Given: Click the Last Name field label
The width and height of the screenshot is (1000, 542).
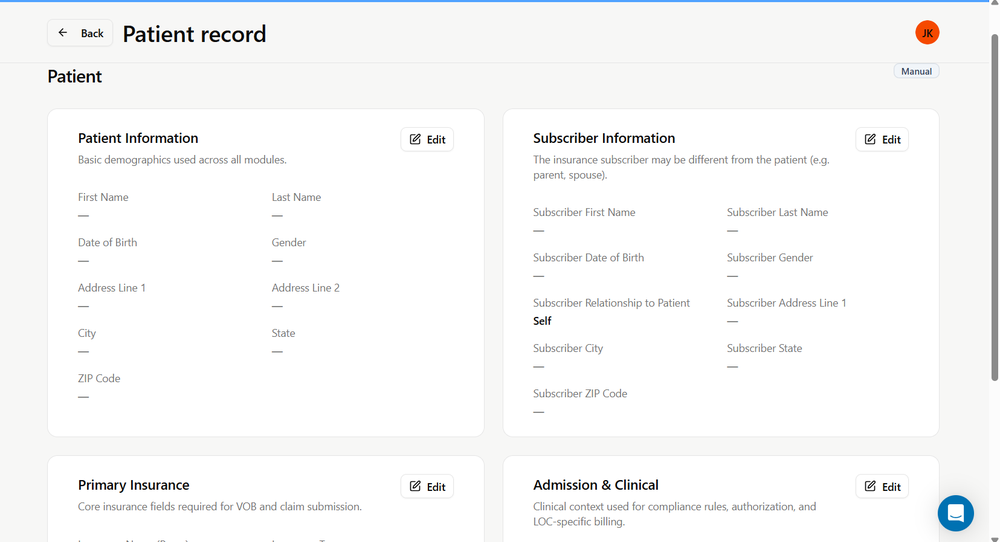Looking at the screenshot, I should coord(296,197).
